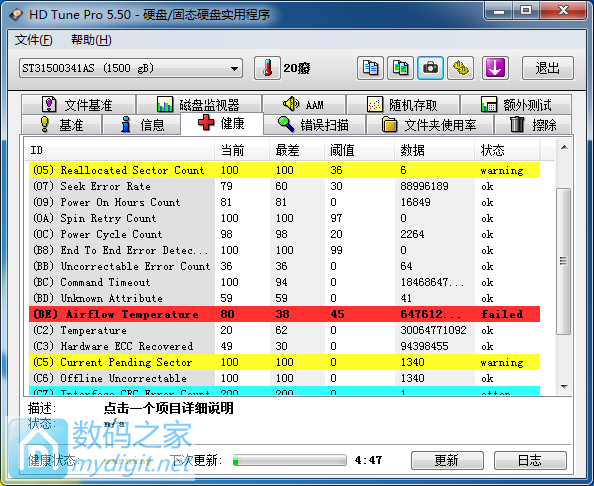Screen dimensions: 594x486
Task: Click the 最差 column header
Action: pos(297,150)
